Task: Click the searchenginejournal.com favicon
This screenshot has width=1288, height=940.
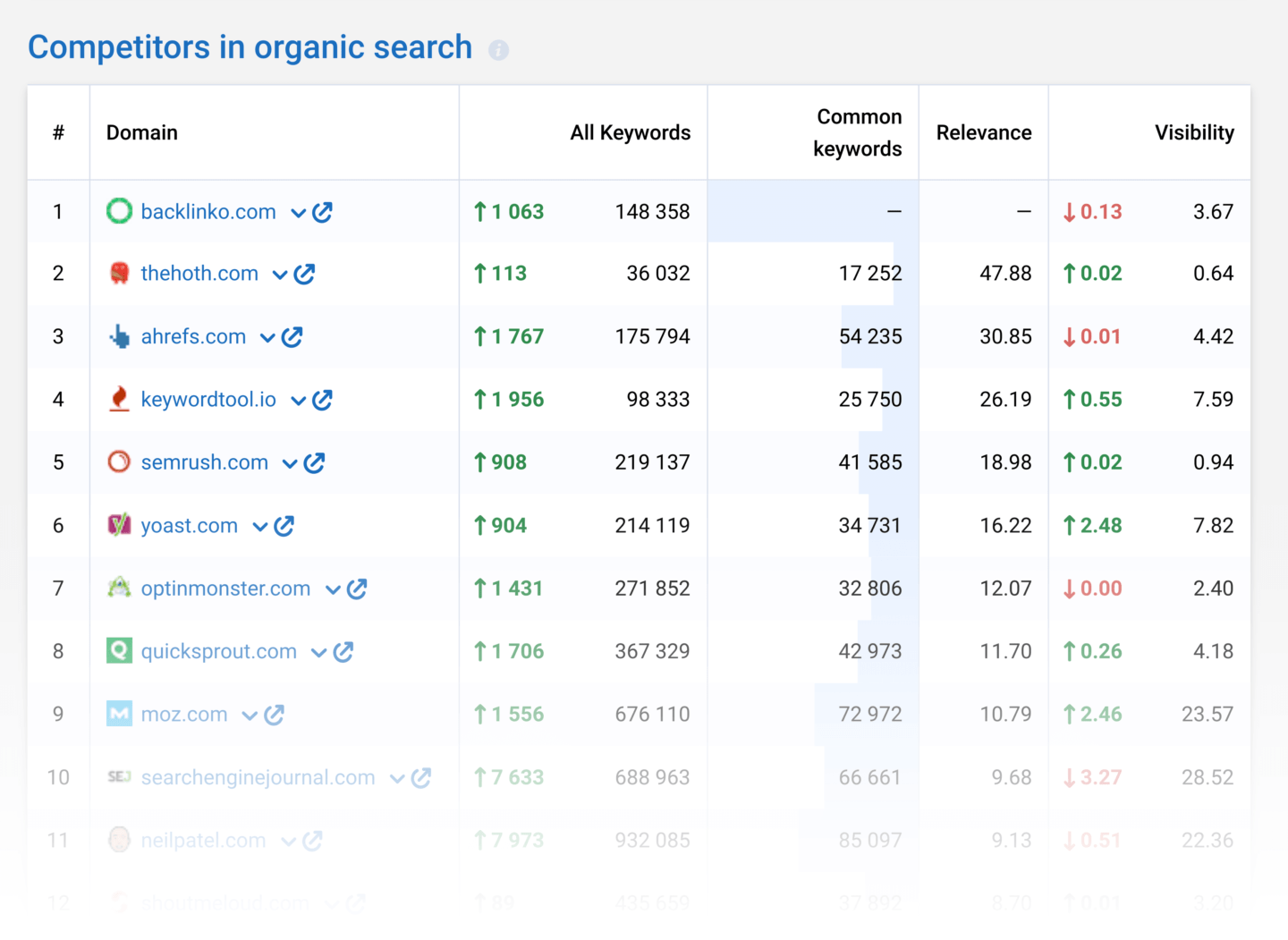Action: (x=119, y=777)
